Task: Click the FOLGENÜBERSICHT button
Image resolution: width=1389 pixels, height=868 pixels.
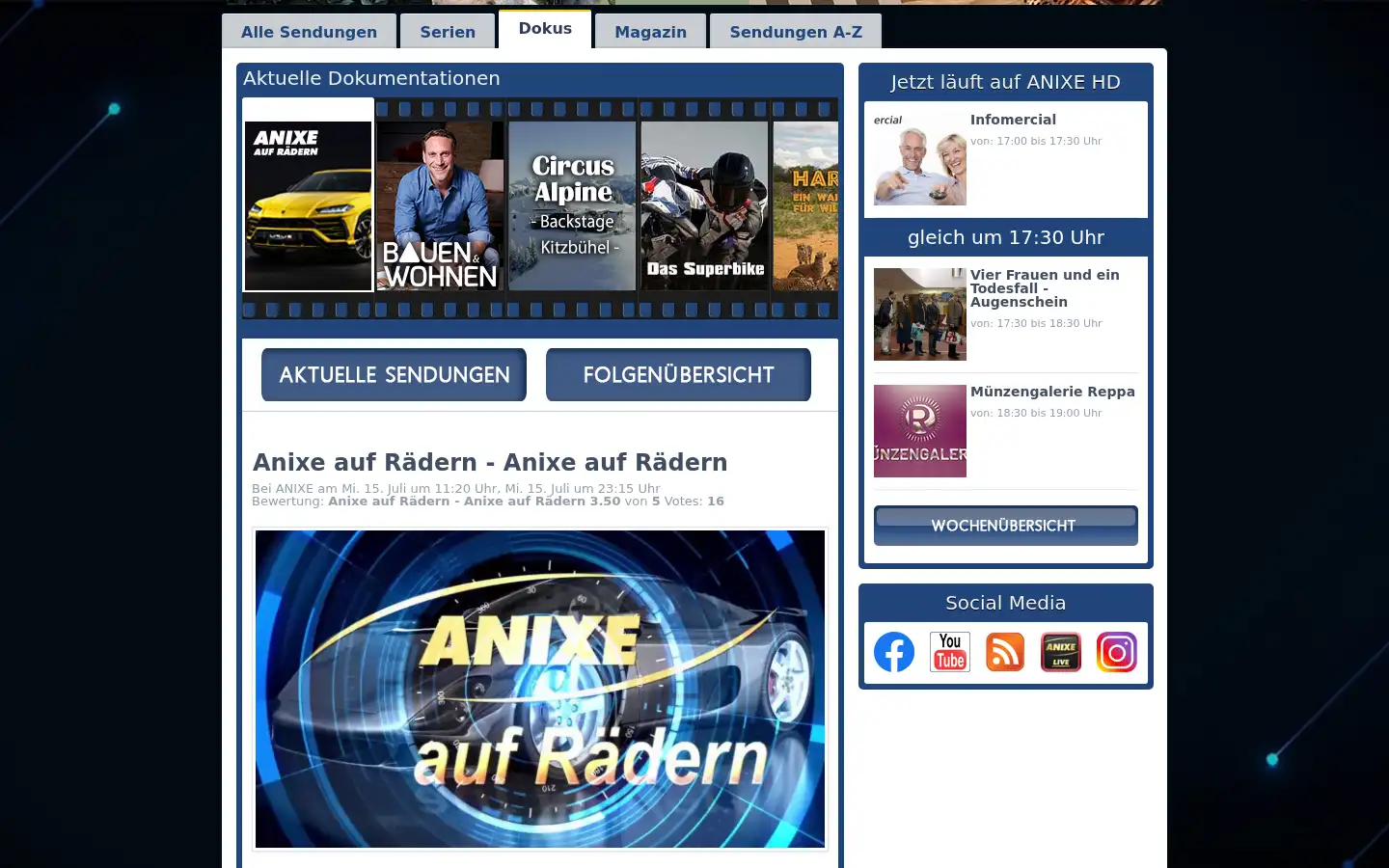Action: (678, 374)
